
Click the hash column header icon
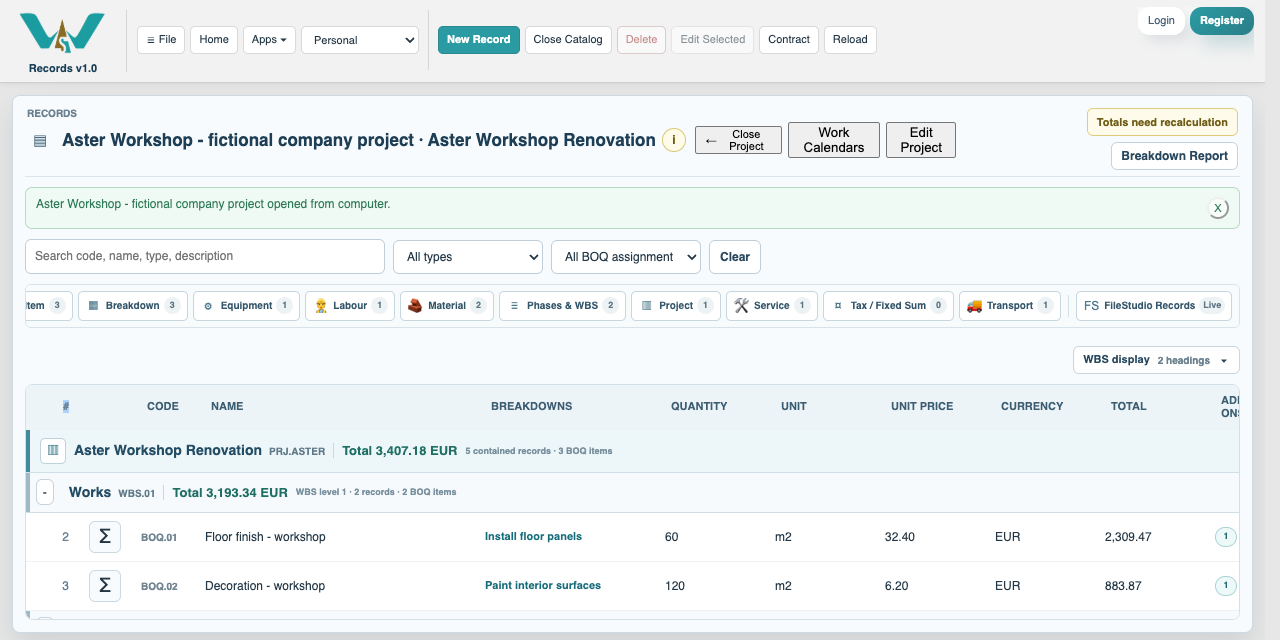tap(66, 406)
